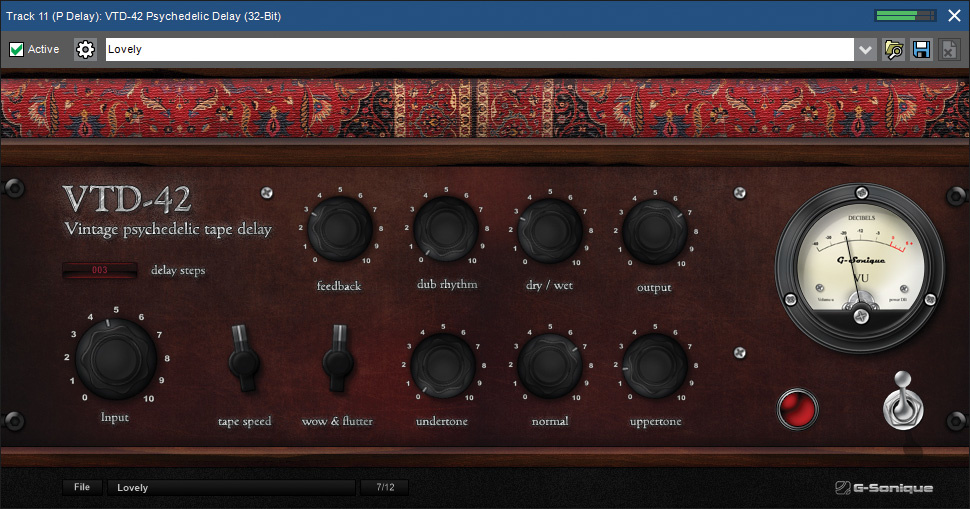Adjust the dry / wet knob
This screenshot has width=970, height=509.
point(549,231)
